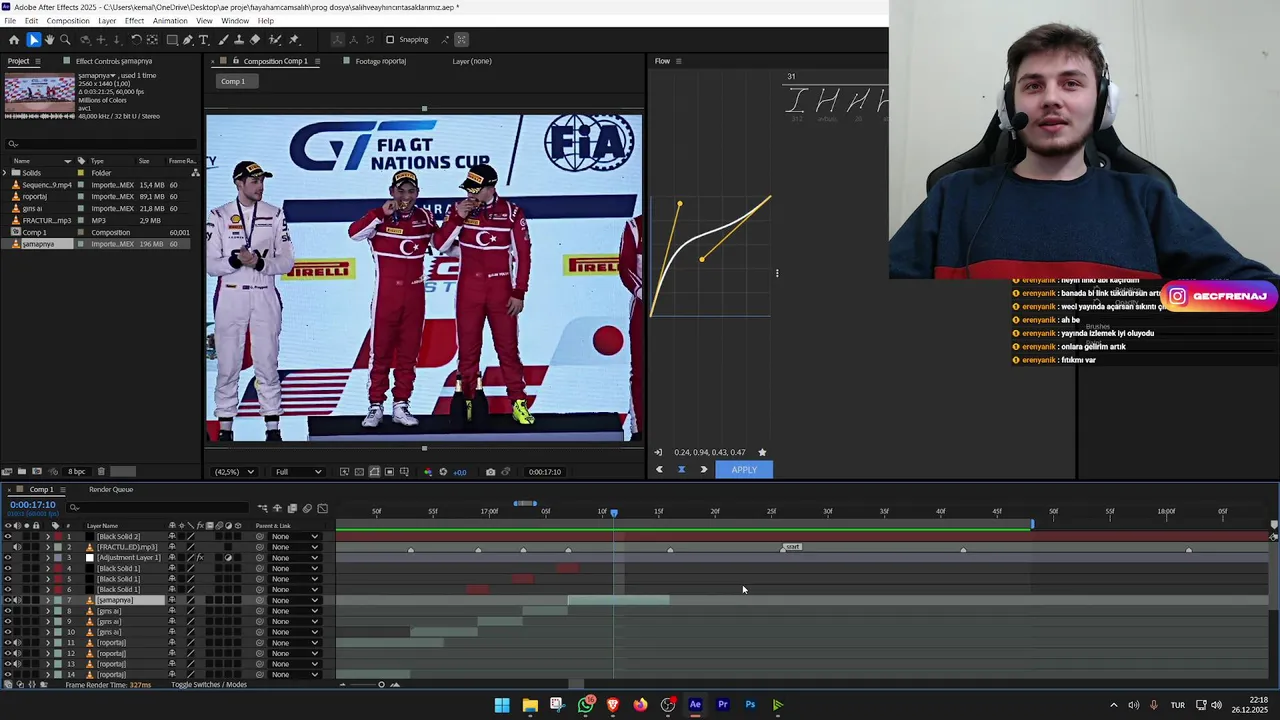Toggle visibility of layer 14 roportaj
The image size is (1280, 720).
point(8,674)
